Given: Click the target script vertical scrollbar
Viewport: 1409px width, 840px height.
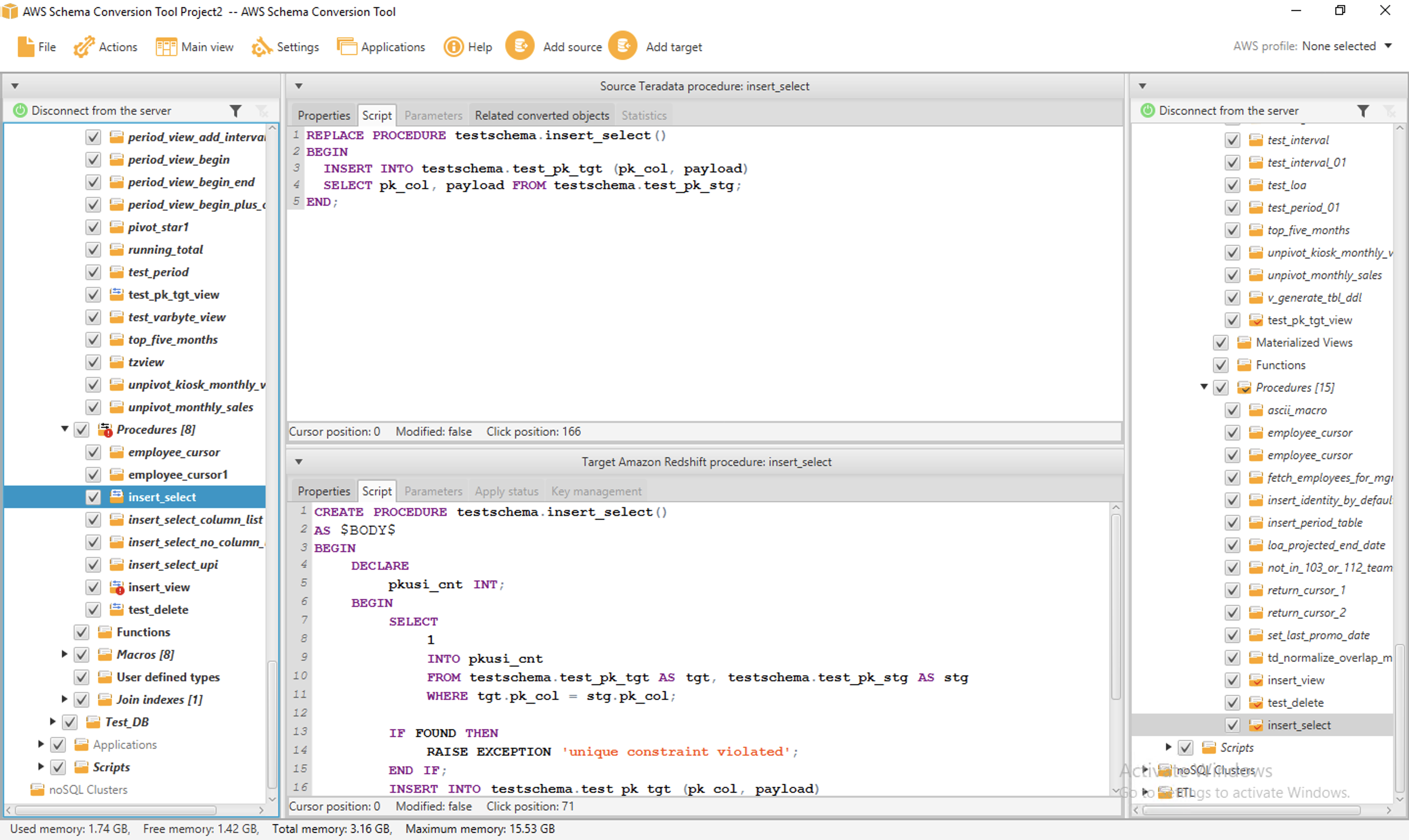Looking at the screenshot, I should pyautogui.click(x=1115, y=606).
